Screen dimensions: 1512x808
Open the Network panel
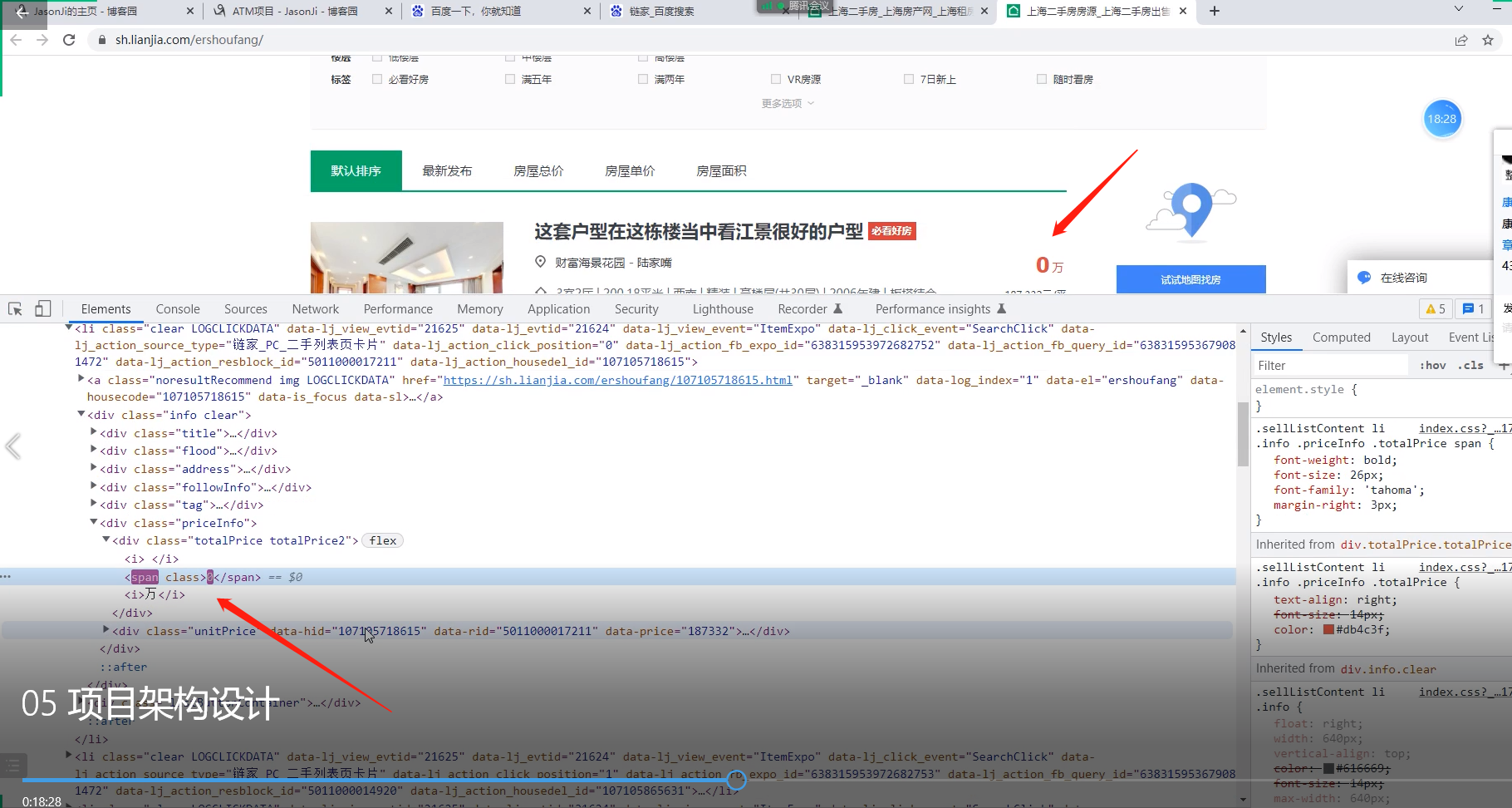[316, 309]
